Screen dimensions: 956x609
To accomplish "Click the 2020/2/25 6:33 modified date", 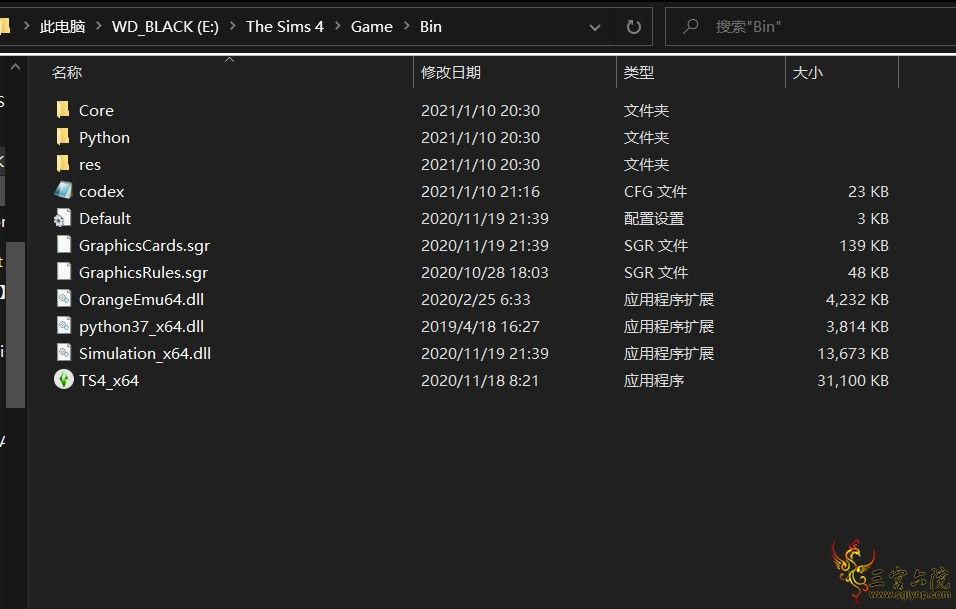I will tap(476, 299).
